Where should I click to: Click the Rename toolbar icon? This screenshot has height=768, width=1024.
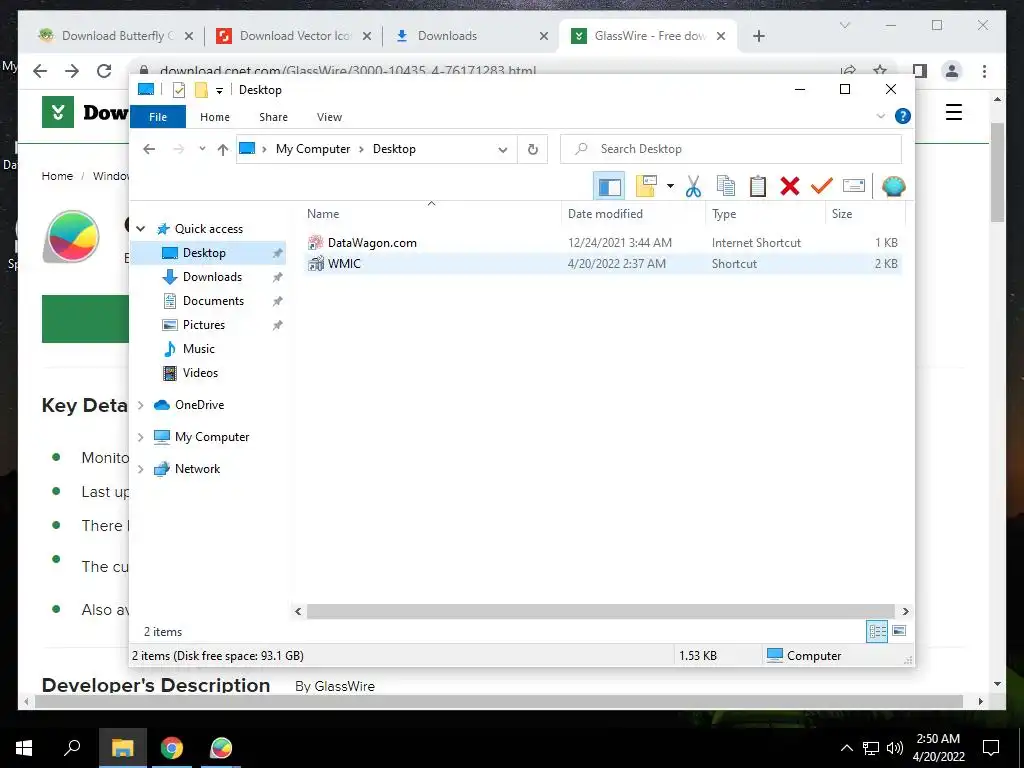pyautogui.click(x=854, y=186)
